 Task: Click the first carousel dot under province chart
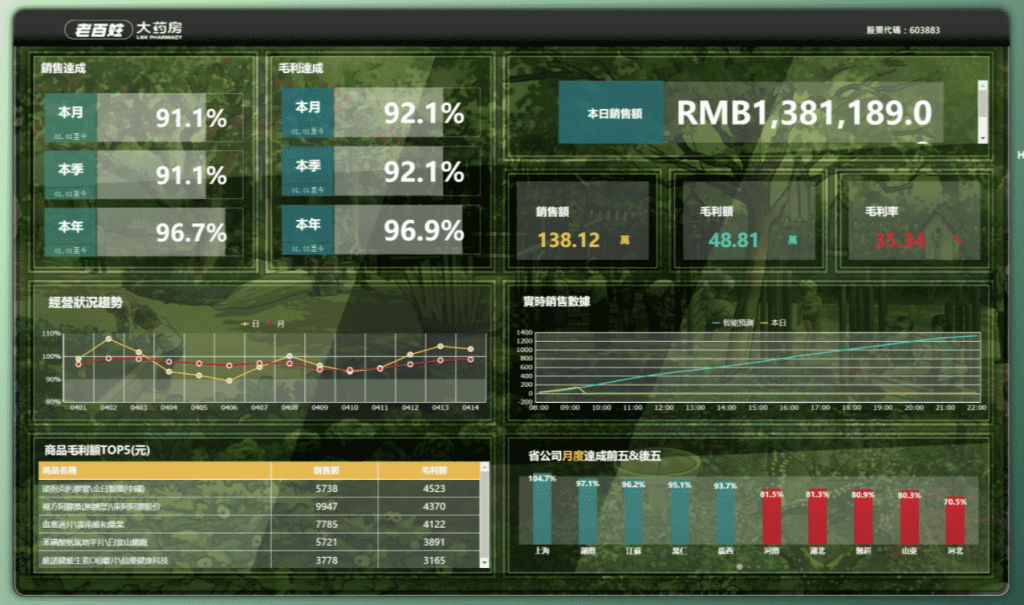(739, 566)
